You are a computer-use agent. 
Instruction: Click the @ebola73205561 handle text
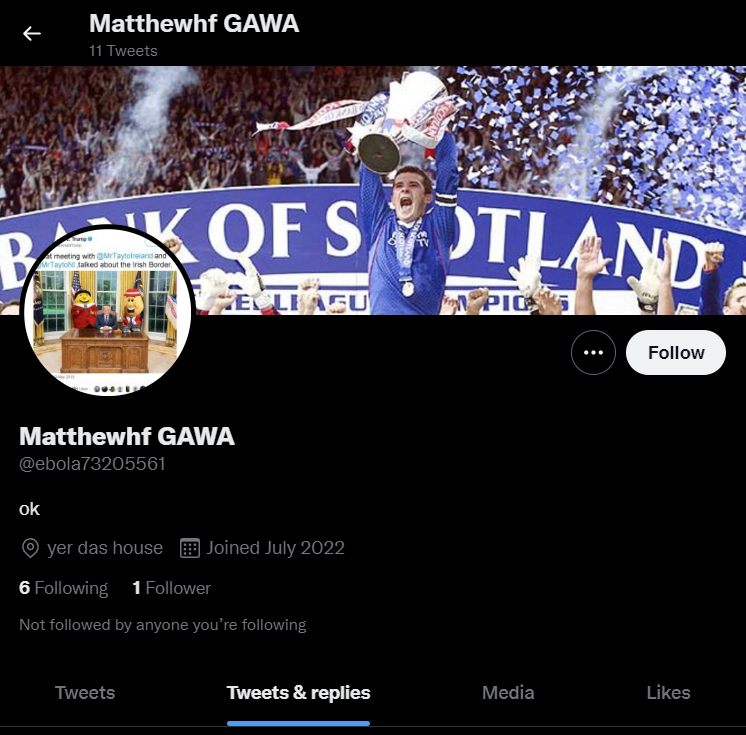click(92, 464)
